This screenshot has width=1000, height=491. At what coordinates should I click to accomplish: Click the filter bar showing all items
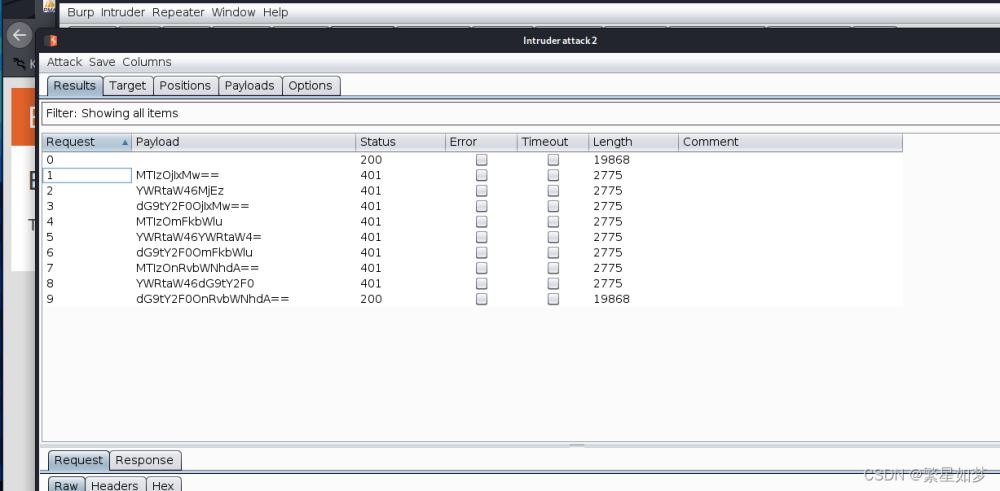(x=520, y=114)
